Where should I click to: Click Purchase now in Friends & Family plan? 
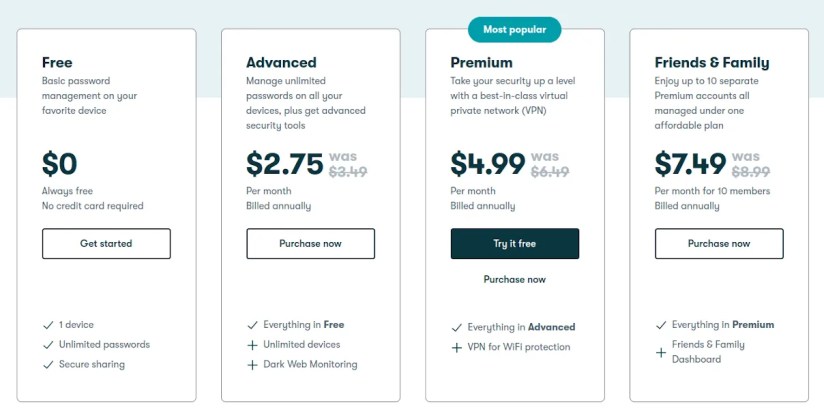click(x=718, y=243)
